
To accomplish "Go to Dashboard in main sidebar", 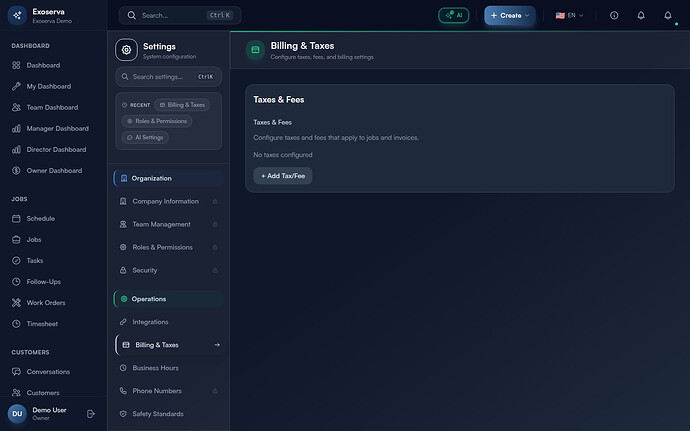I will point(54,65).
